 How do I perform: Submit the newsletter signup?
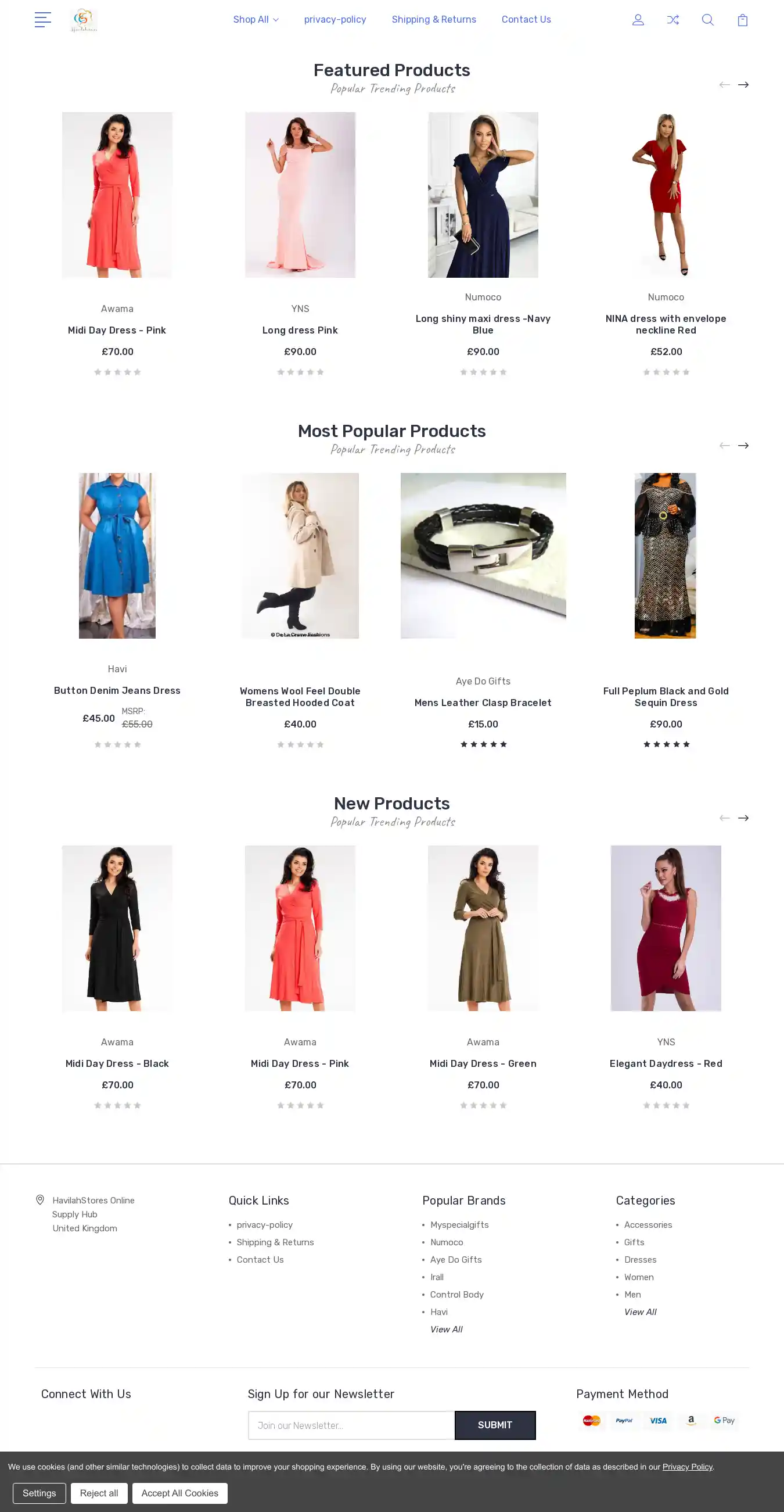(x=495, y=1424)
